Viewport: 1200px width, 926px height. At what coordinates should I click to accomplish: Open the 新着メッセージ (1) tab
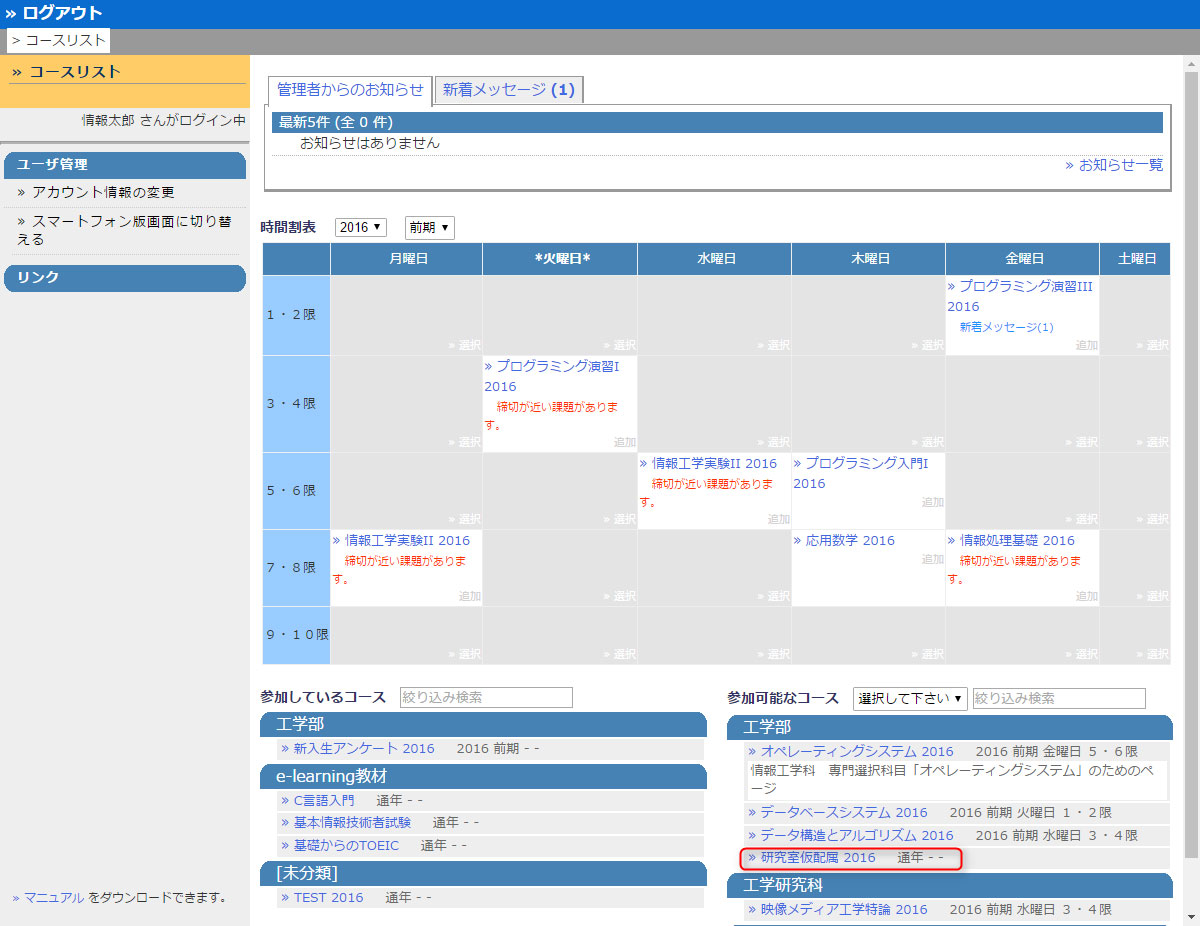coord(509,90)
